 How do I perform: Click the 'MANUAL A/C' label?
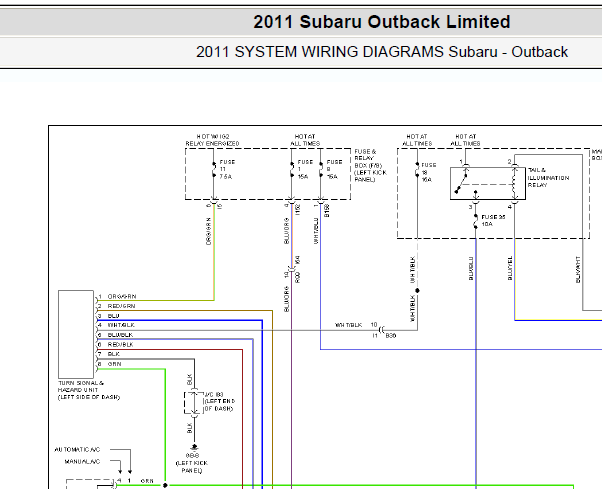point(82,462)
